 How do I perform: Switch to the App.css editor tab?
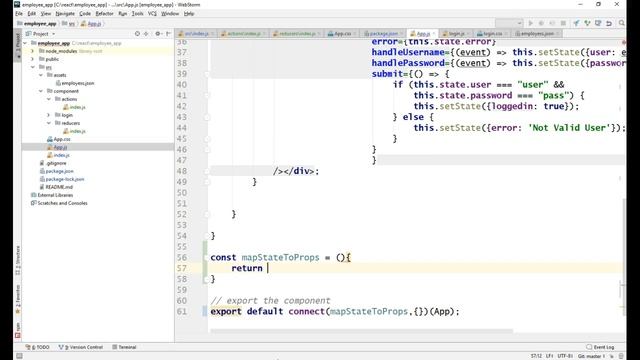(x=342, y=33)
